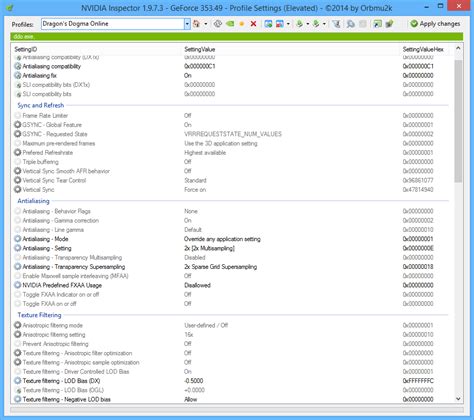The width and height of the screenshot is (474, 420).
Task: Click the export profiles green arrow icon
Action: 299,24
